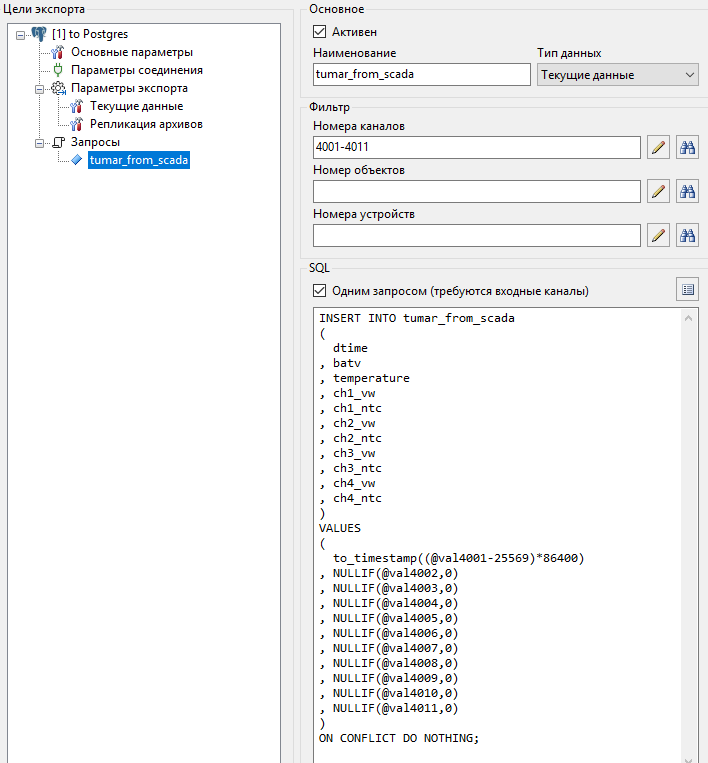The height and width of the screenshot is (763, 708).
Task: Select Основные параметры in the tree
Action: coord(132,52)
